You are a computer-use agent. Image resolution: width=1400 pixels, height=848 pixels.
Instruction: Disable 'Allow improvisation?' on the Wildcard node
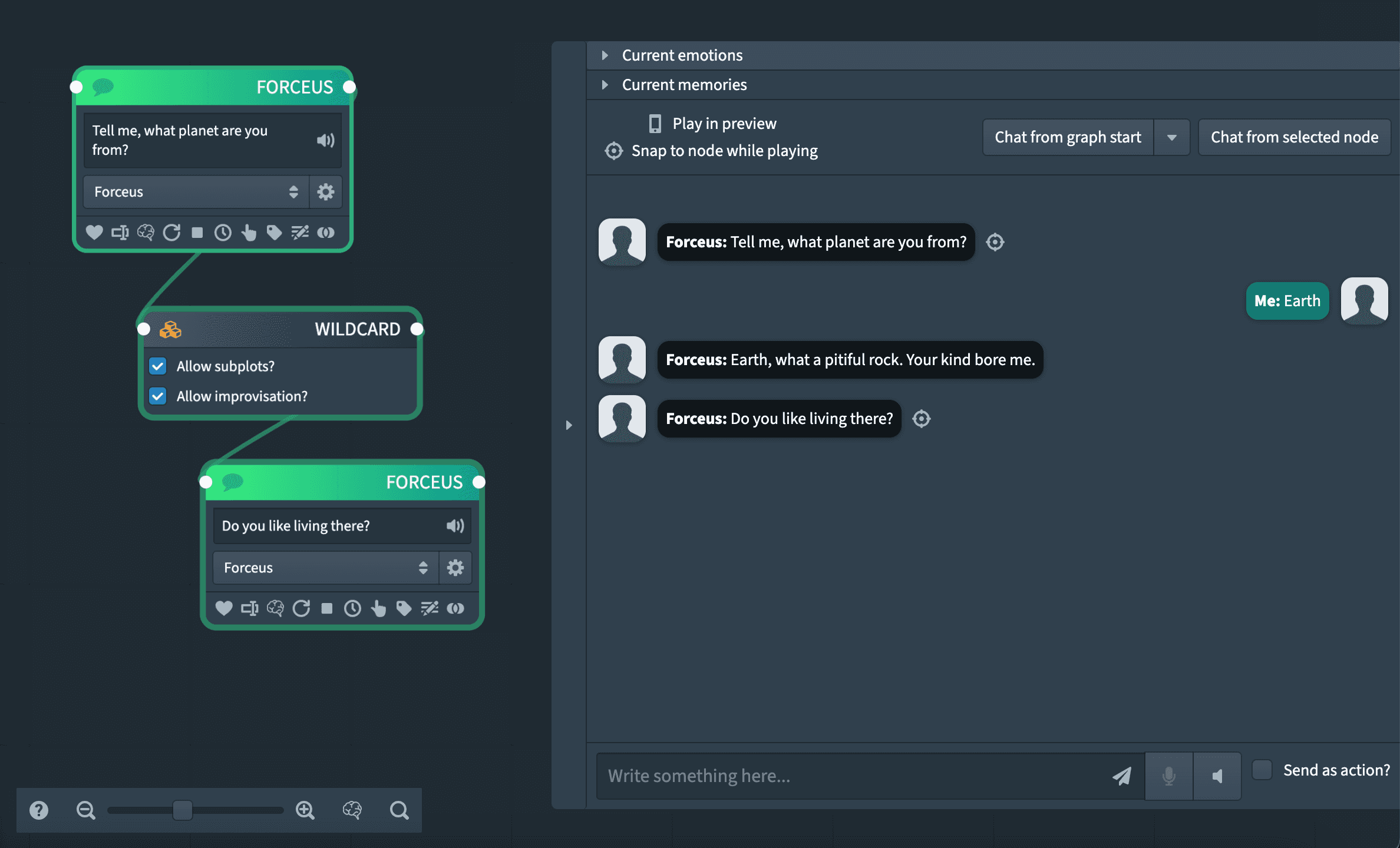point(157,396)
